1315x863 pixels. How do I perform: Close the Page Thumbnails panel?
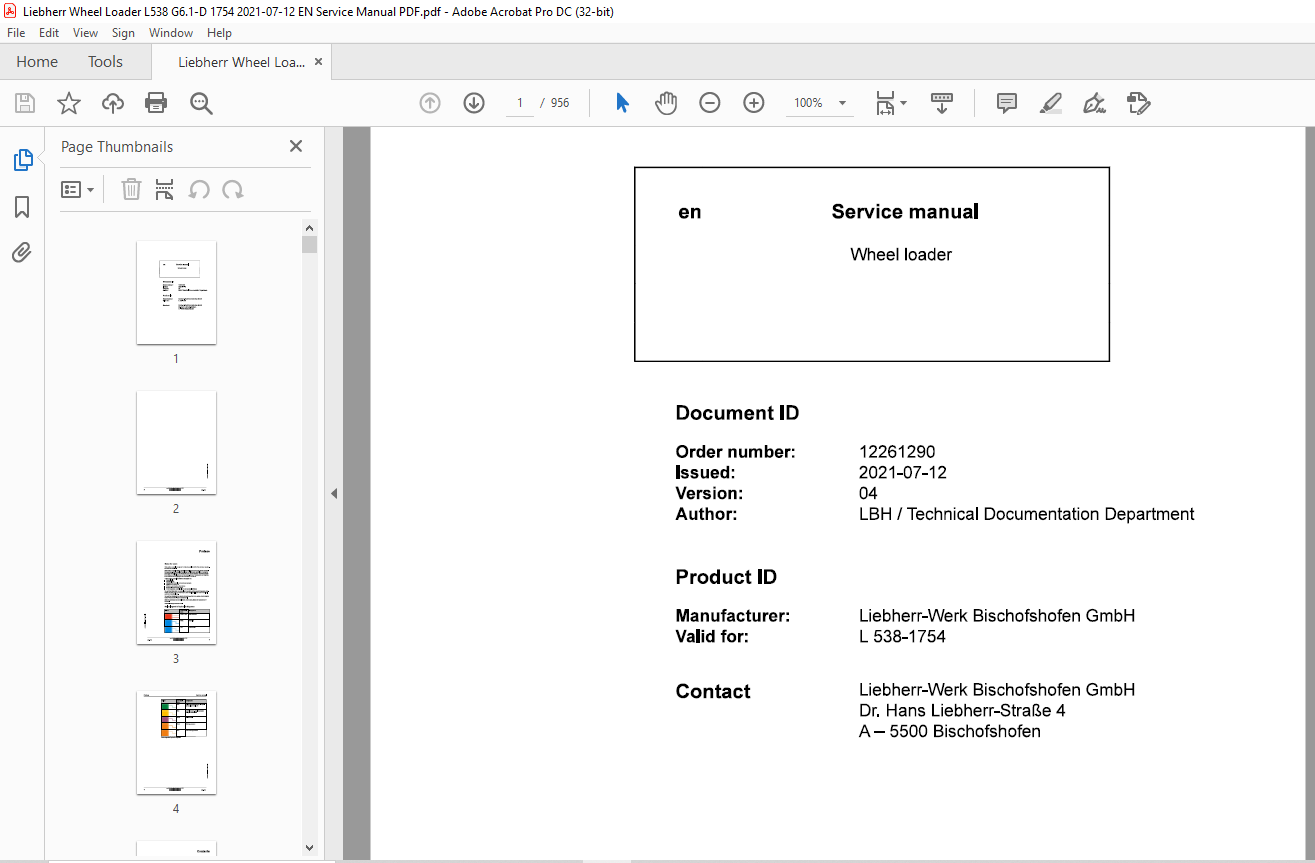coord(296,146)
